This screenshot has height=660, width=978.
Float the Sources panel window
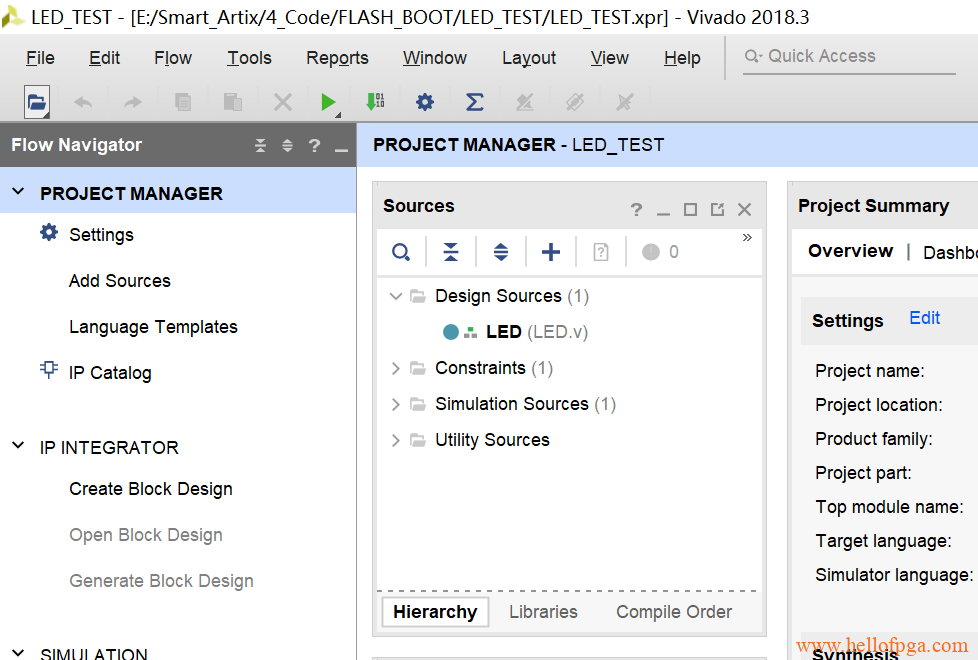pyautogui.click(x=717, y=209)
